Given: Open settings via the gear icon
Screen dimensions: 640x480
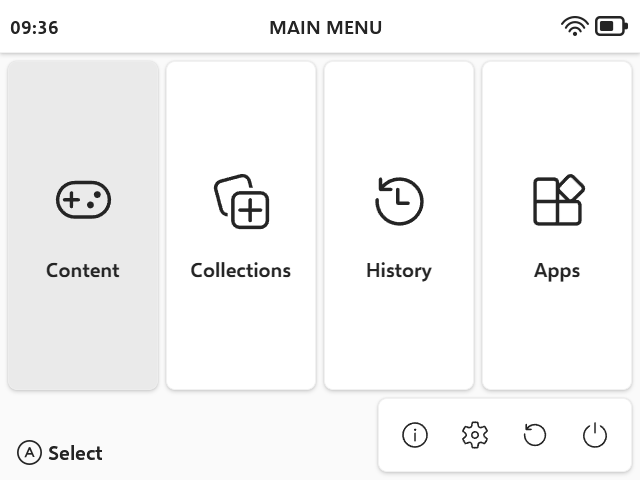Looking at the screenshot, I should pyautogui.click(x=475, y=435).
